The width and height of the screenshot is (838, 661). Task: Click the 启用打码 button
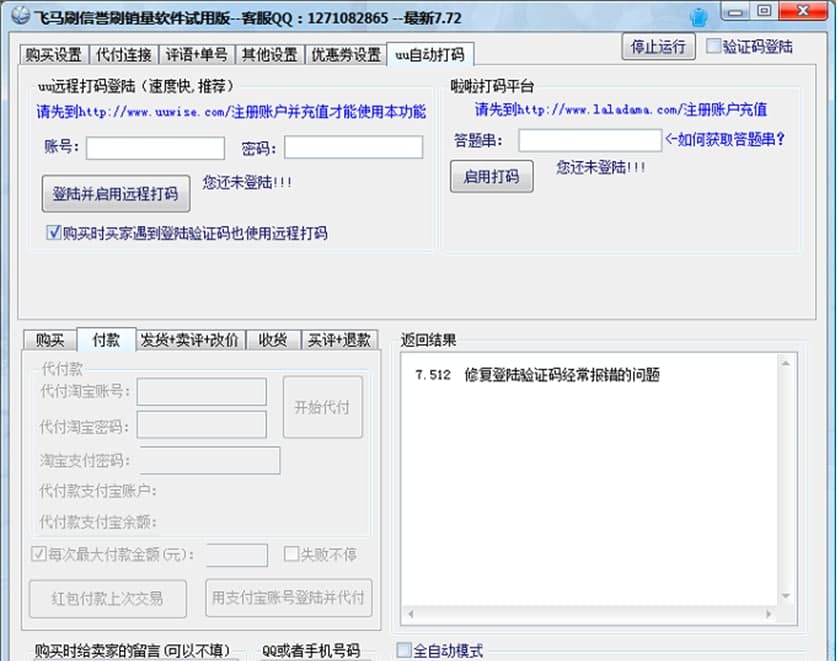coord(491,176)
